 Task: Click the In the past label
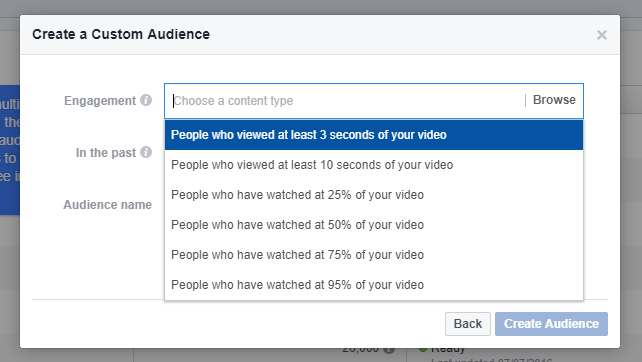pyautogui.click(x=106, y=153)
